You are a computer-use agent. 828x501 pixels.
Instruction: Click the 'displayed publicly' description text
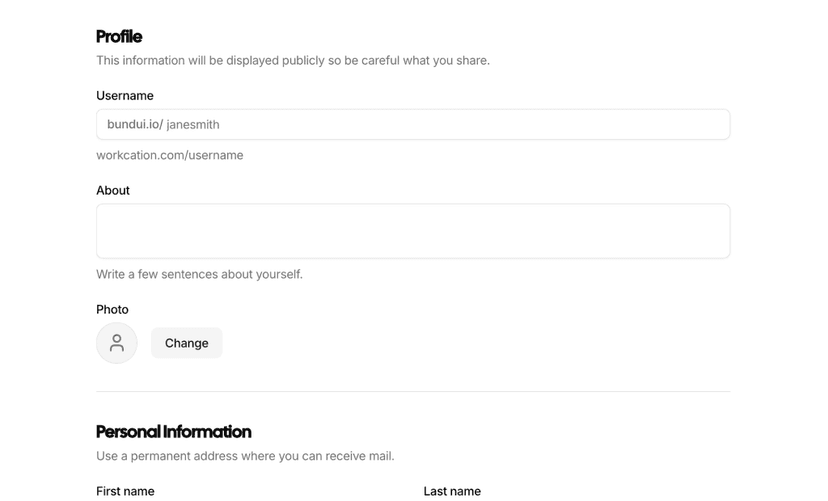(293, 61)
